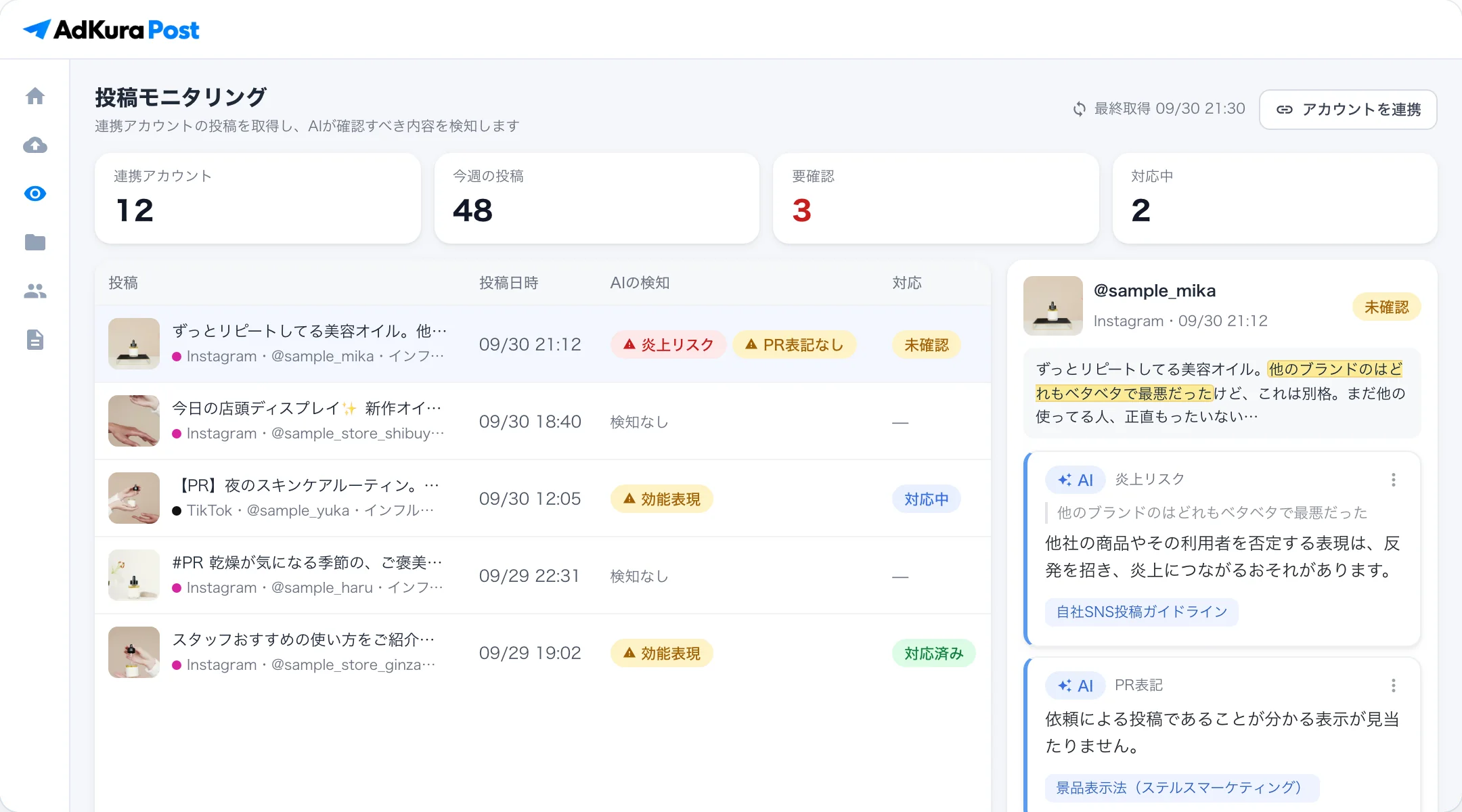Select the eye monitoring icon in sidebar

click(x=35, y=194)
